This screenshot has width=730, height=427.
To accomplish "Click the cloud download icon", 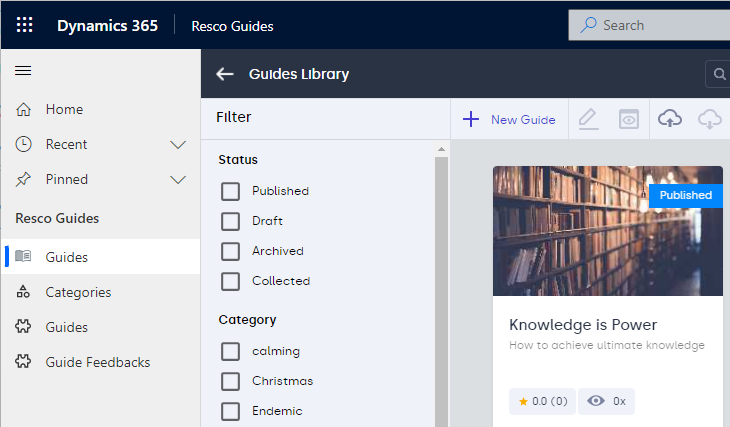I will [710, 119].
